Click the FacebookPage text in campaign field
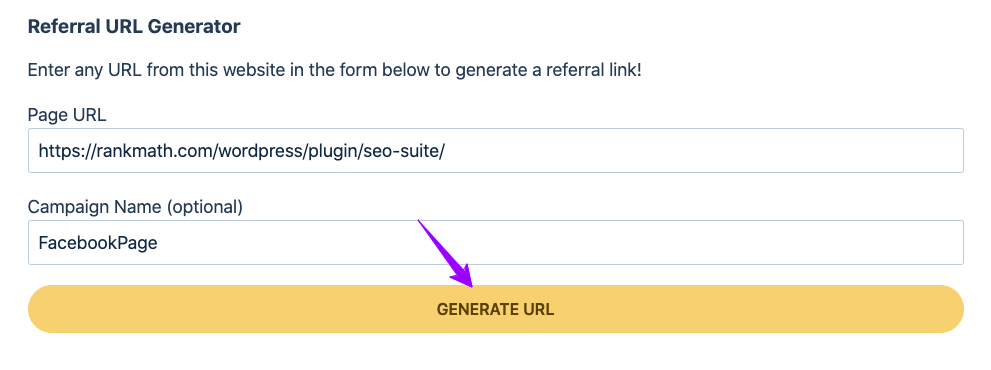The image size is (991, 370). click(98, 243)
